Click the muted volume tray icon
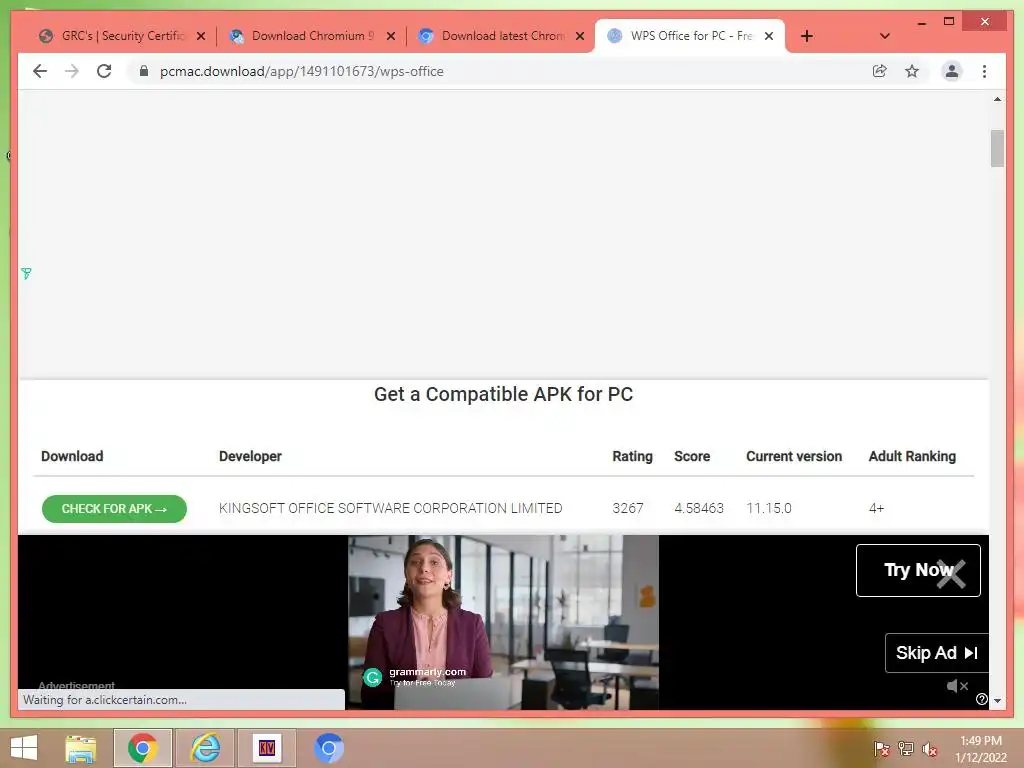Image resolution: width=1024 pixels, height=768 pixels. (x=930, y=749)
